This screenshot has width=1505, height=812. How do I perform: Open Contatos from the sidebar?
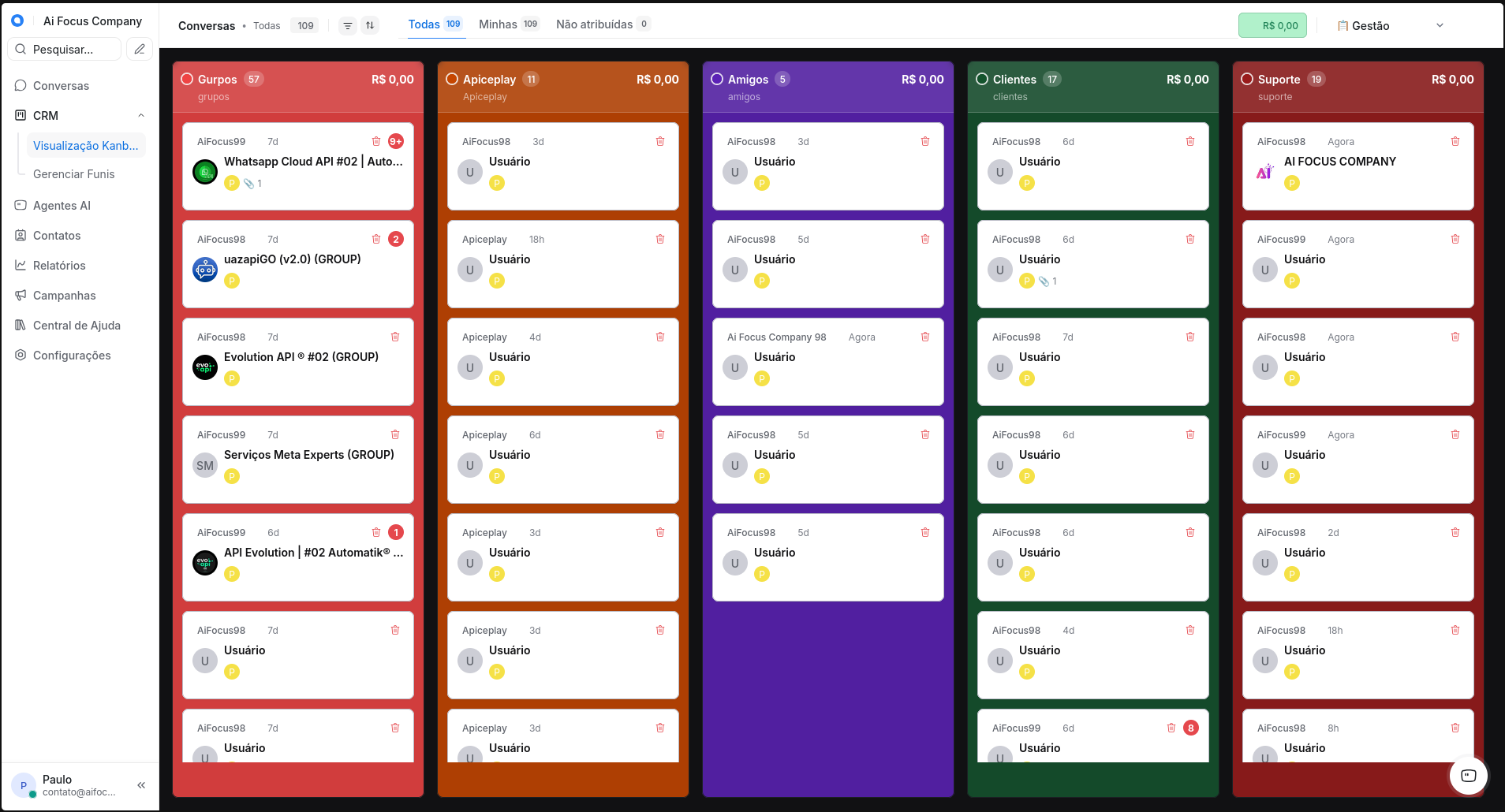pos(56,235)
